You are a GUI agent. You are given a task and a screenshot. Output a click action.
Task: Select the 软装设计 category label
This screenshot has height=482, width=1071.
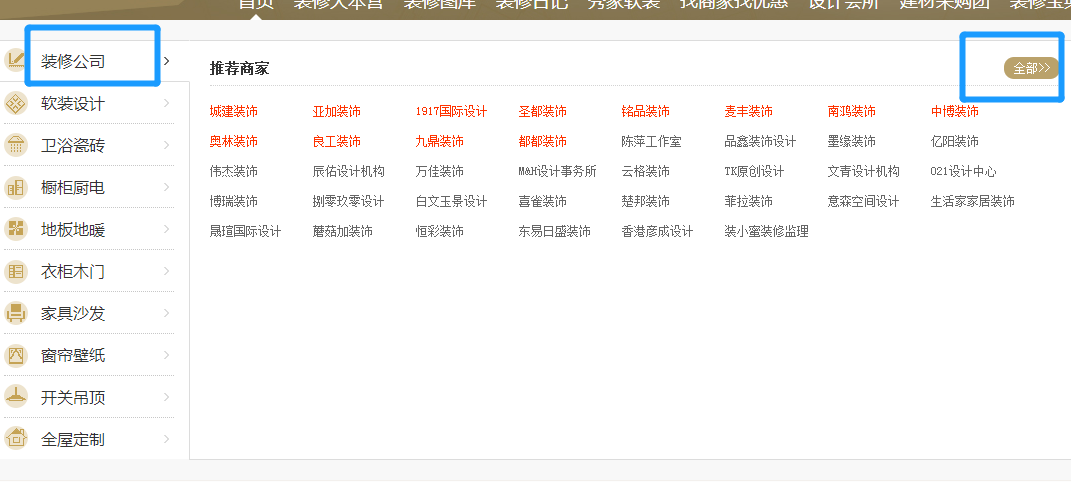73,104
